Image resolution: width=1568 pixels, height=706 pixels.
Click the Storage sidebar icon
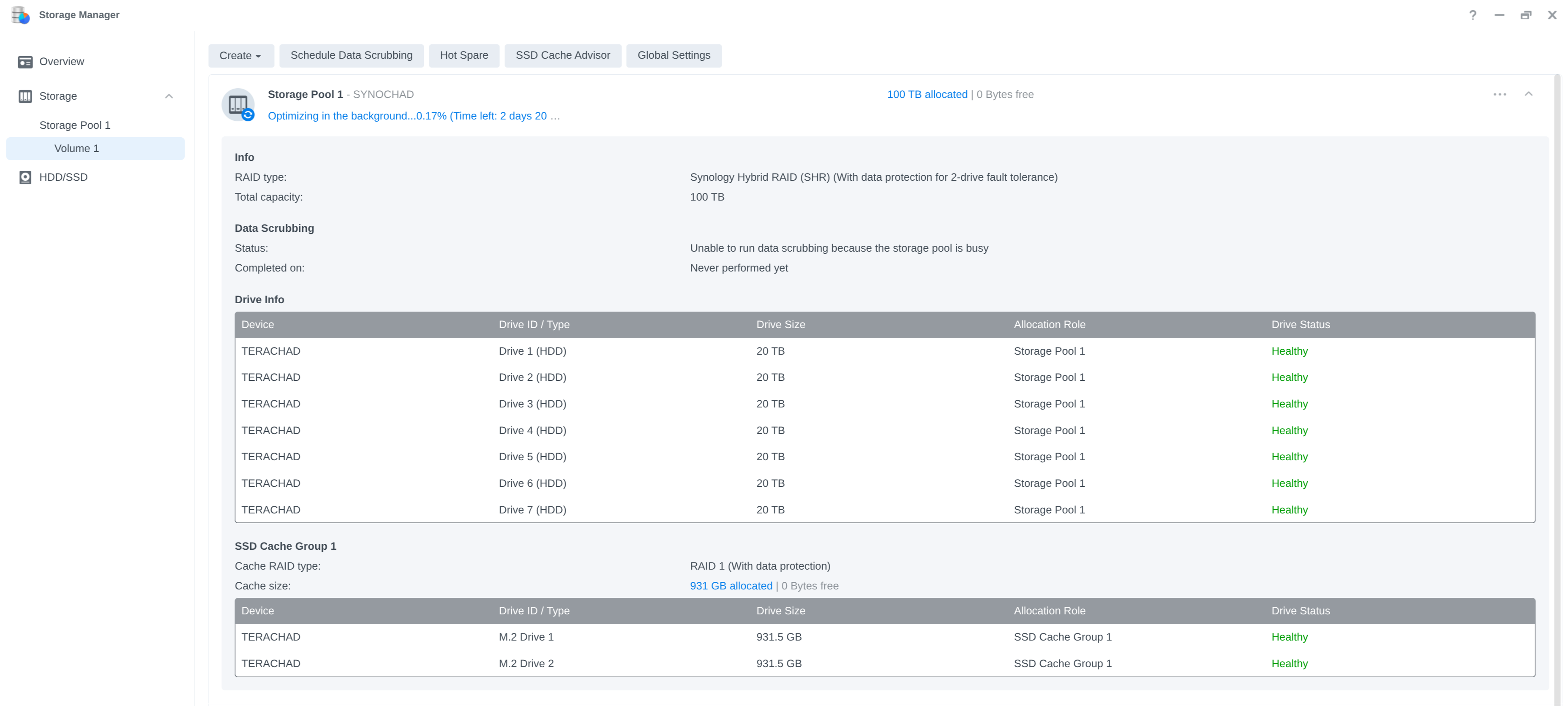tap(25, 96)
